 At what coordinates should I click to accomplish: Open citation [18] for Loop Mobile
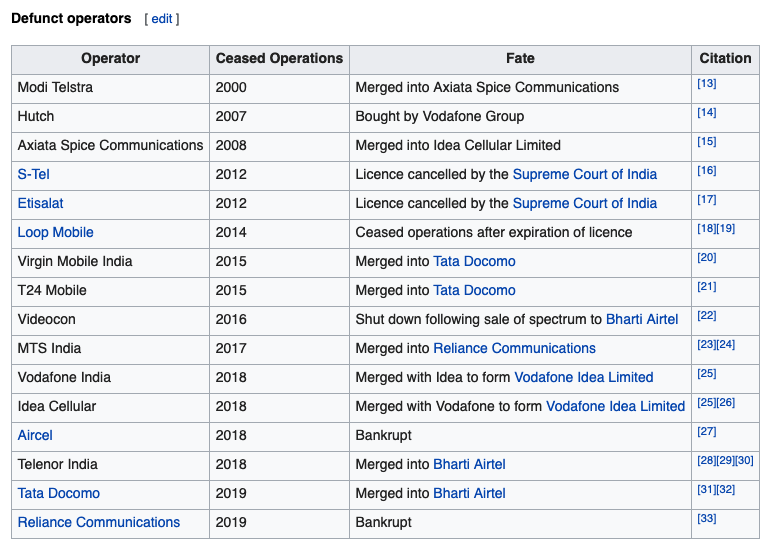coord(706,228)
